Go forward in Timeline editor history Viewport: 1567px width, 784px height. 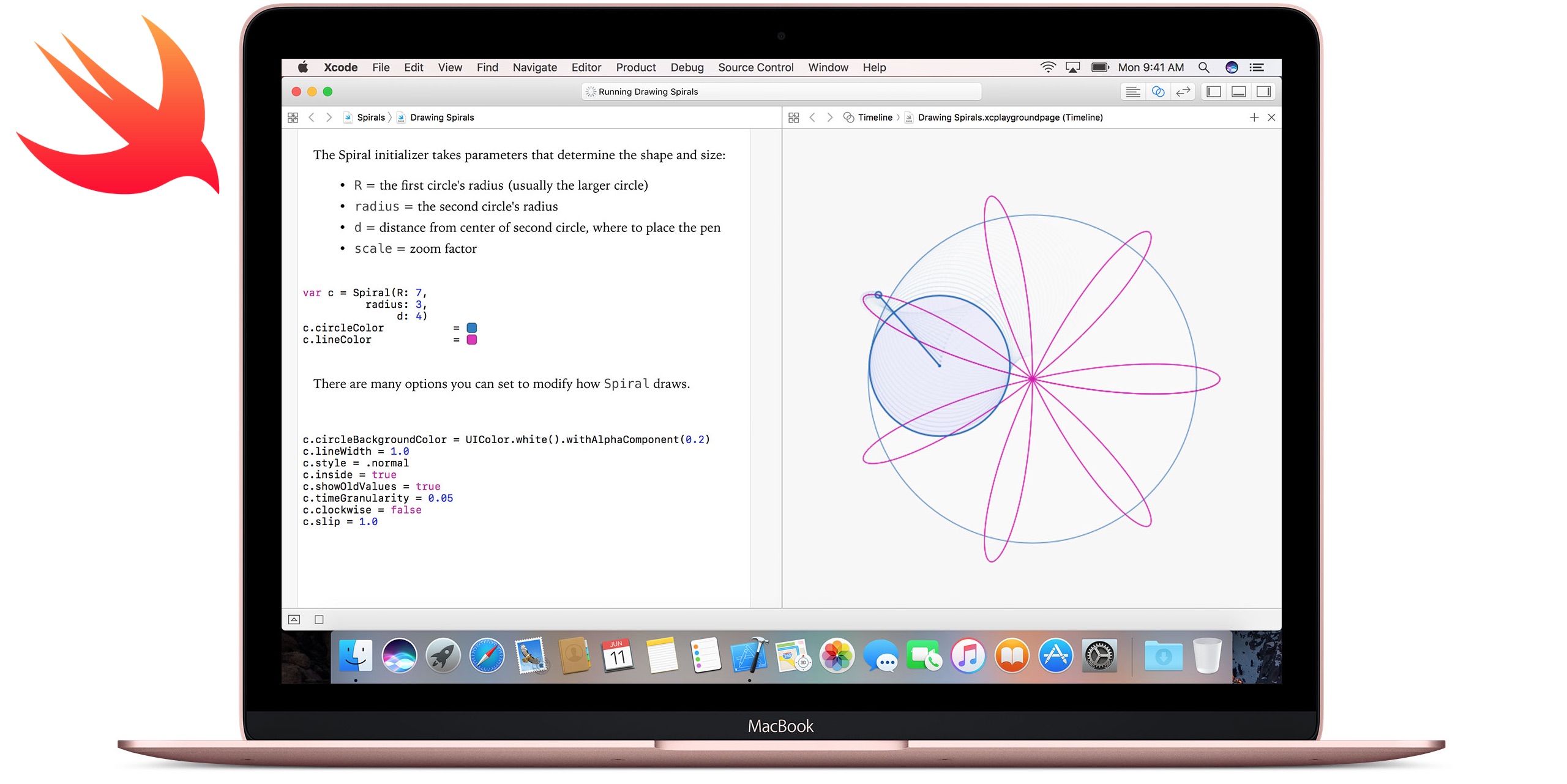click(830, 118)
